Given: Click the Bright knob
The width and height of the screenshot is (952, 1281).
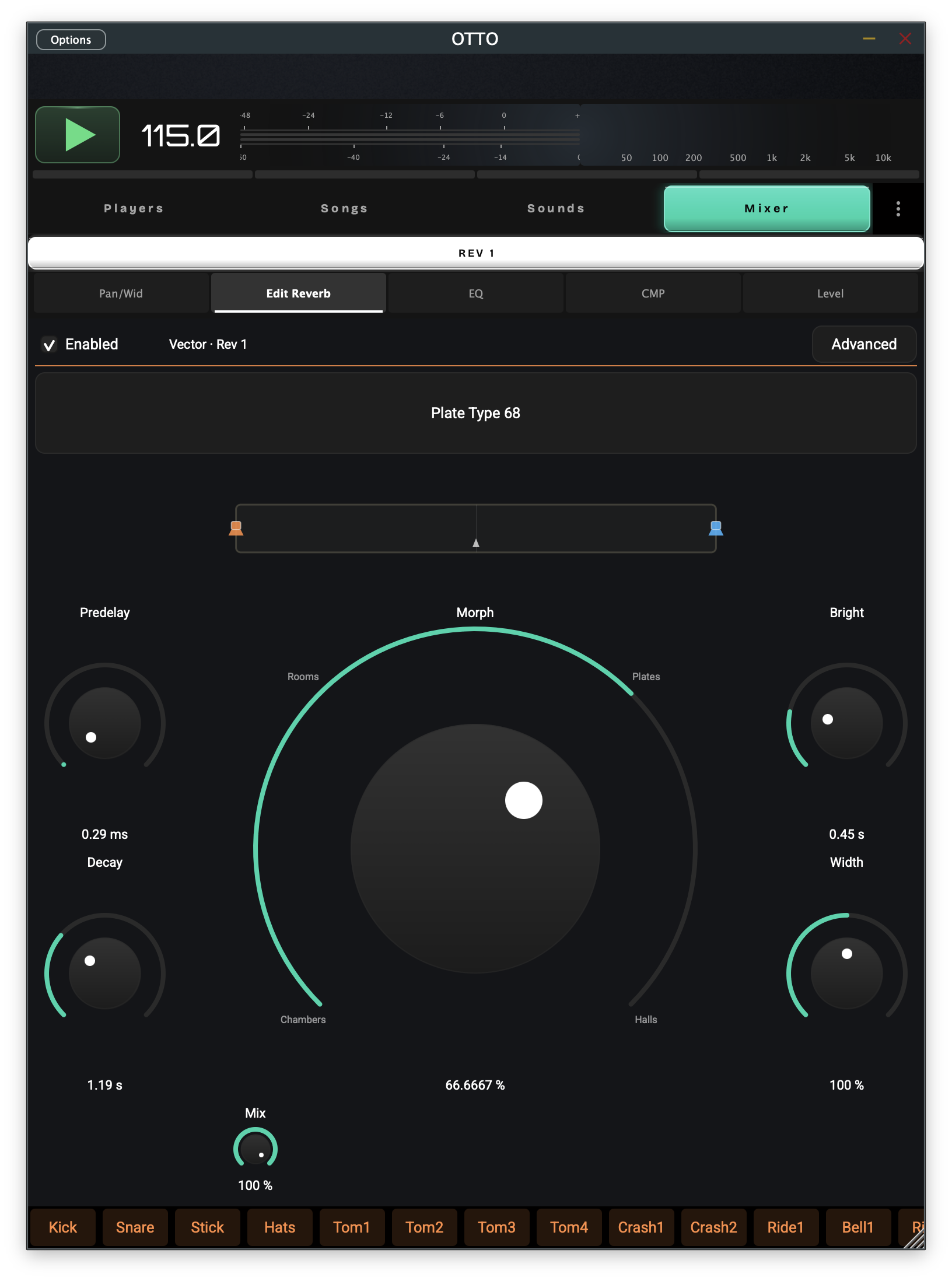Looking at the screenshot, I should coord(847,723).
